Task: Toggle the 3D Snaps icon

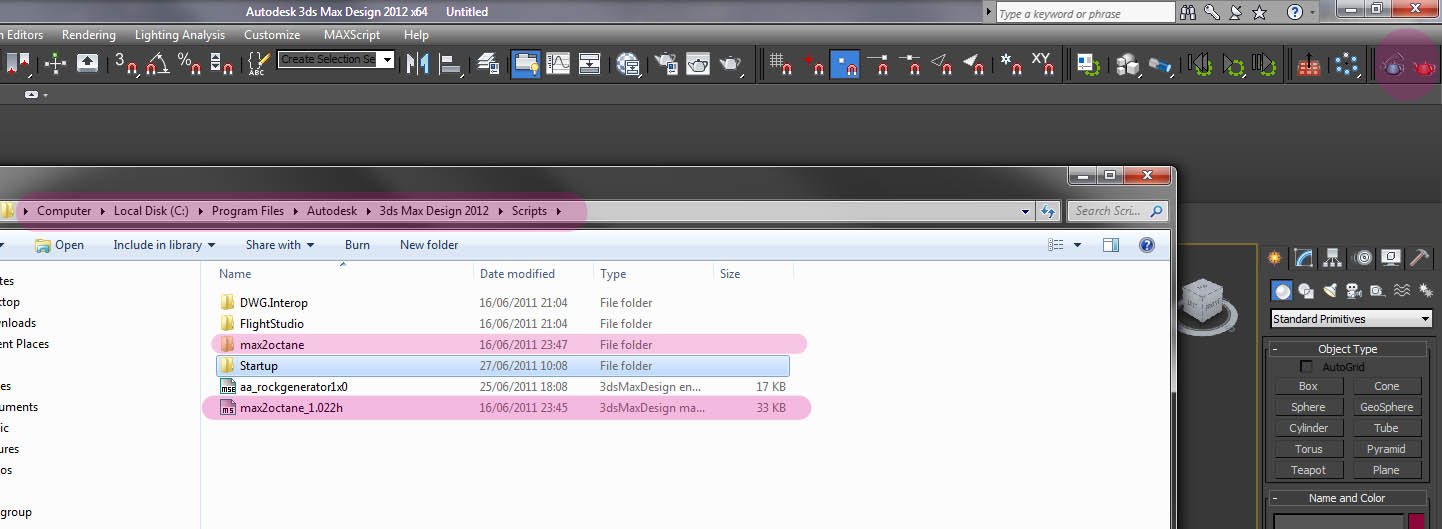Action: (x=126, y=63)
